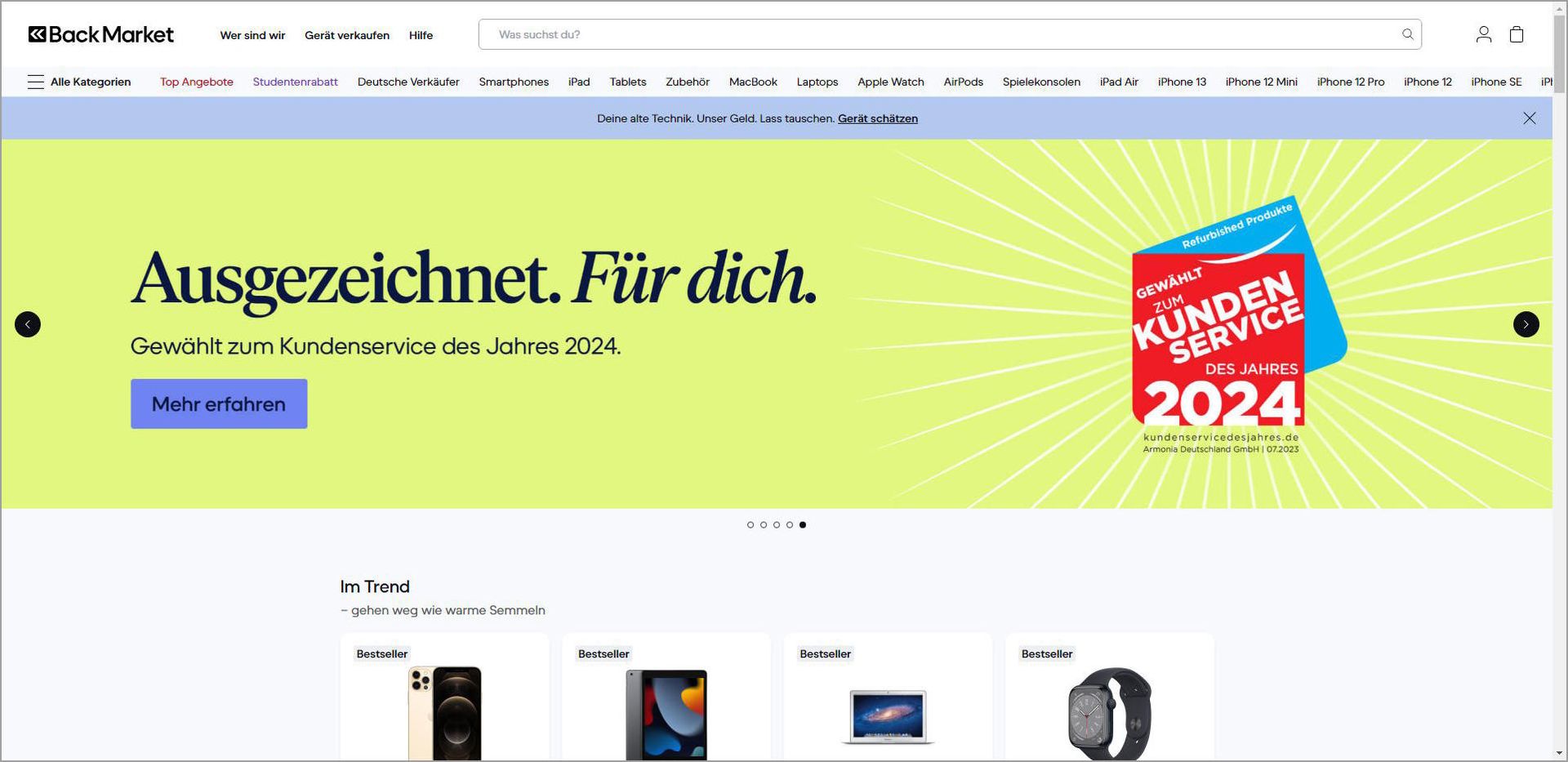Select the first carousel dot
The width and height of the screenshot is (1568, 762).
(x=751, y=525)
